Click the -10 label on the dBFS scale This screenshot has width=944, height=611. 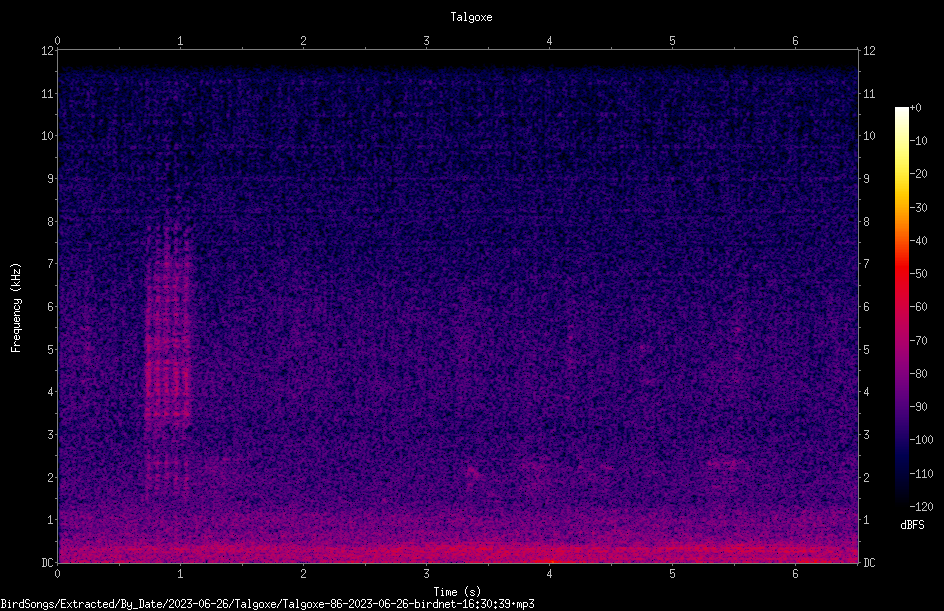point(919,141)
